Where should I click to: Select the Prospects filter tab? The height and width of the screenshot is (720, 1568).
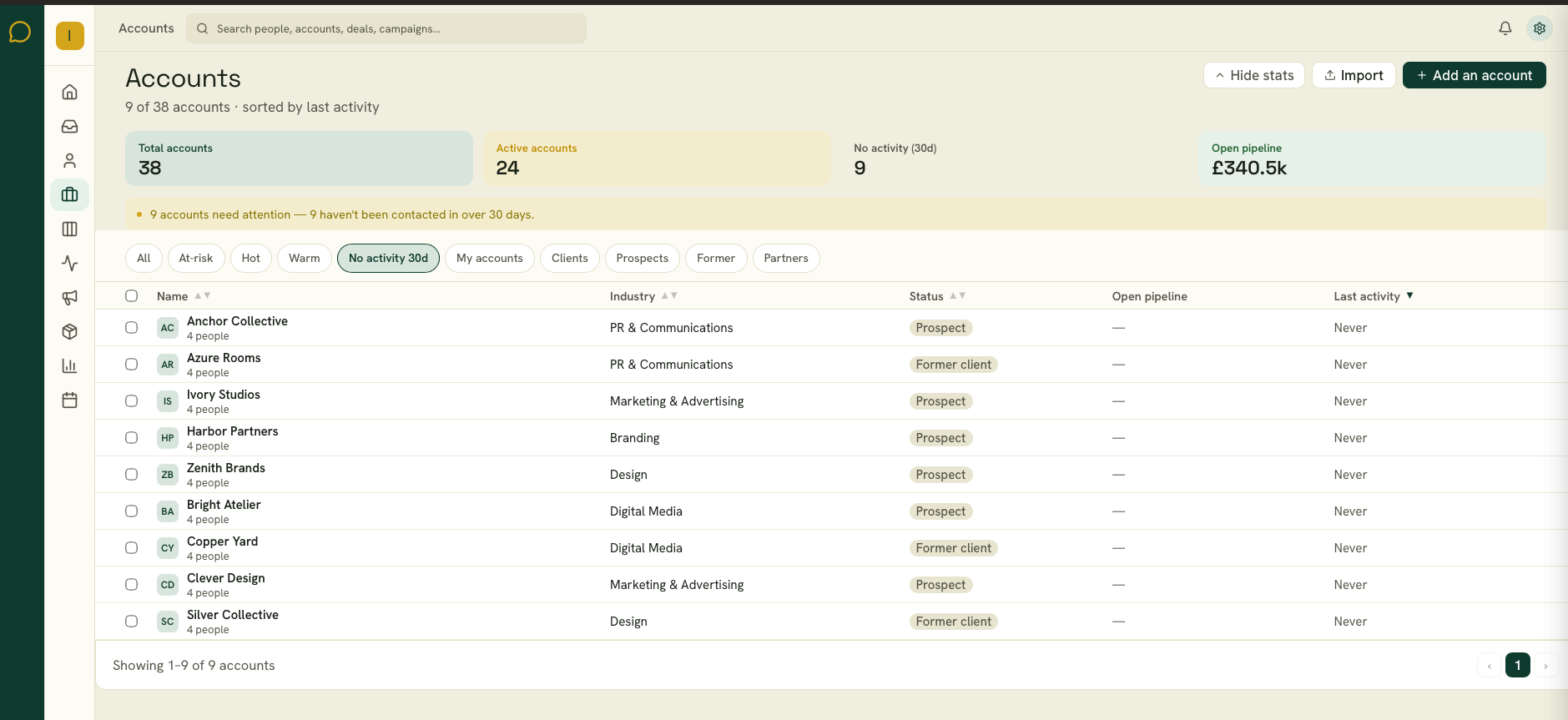click(643, 259)
